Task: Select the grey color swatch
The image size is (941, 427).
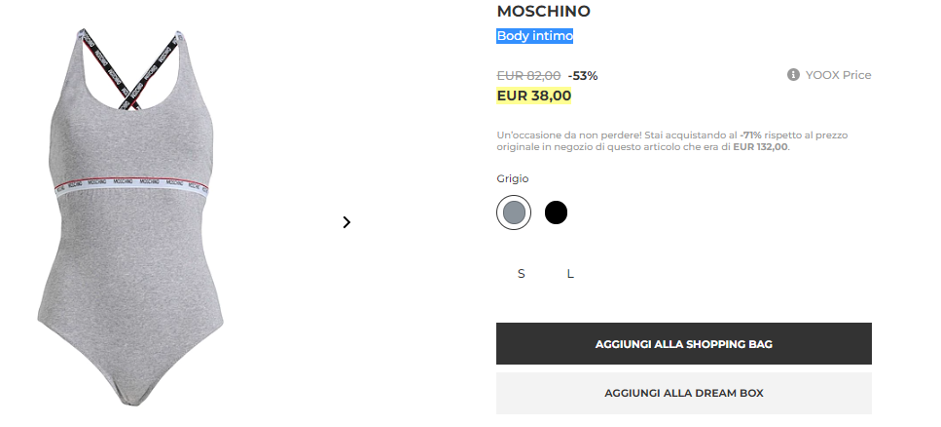Action: 513,212
